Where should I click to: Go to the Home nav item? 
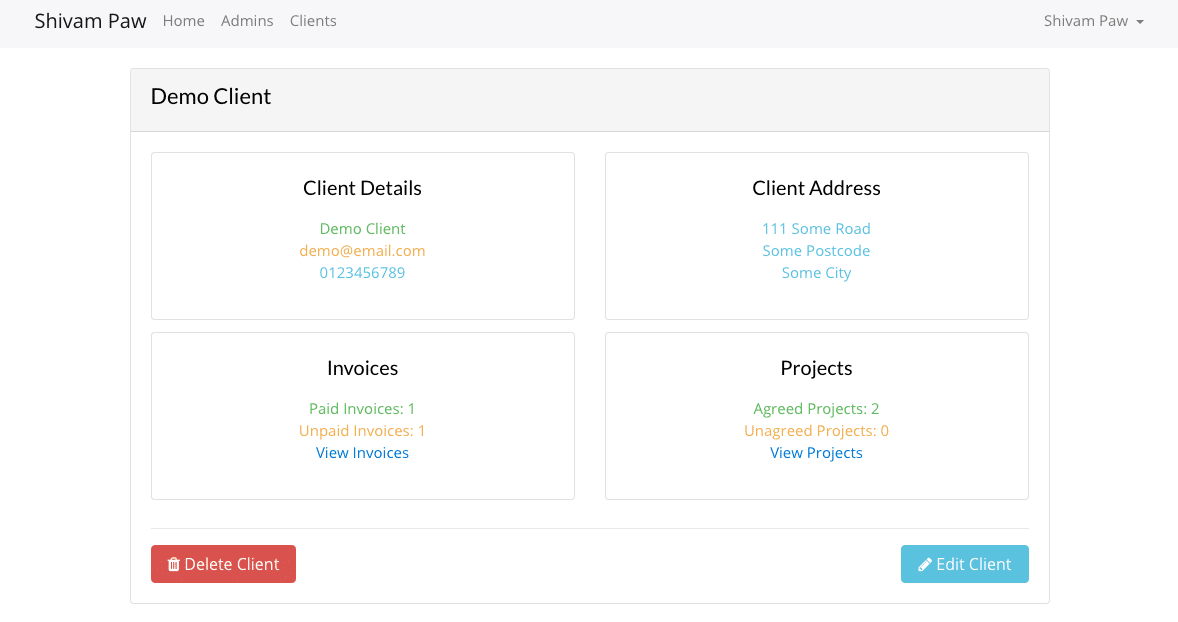click(x=183, y=21)
